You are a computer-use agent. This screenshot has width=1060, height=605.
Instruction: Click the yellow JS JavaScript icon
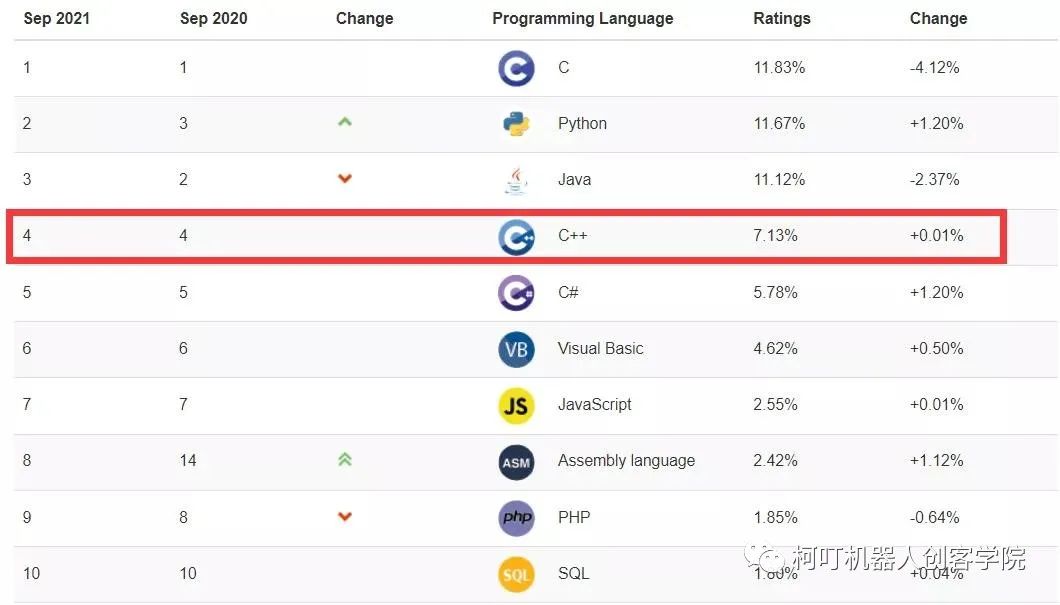(x=516, y=406)
